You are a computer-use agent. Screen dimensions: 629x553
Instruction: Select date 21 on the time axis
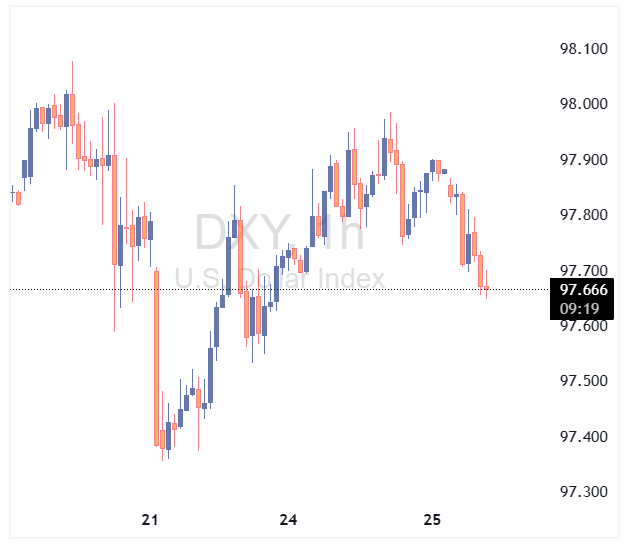pos(150,520)
